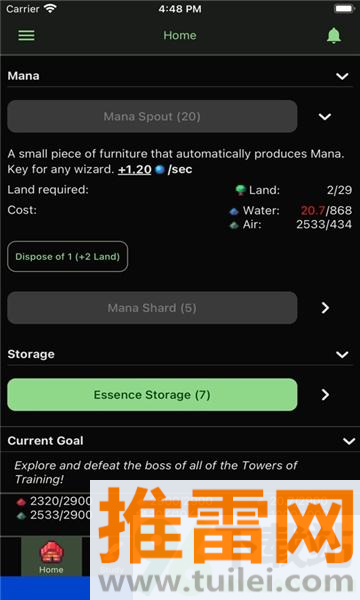This screenshot has width=360, height=600.
Task: Expand Mana Shard details arrow
Action: pyautogui.click(x=325, y=308)
